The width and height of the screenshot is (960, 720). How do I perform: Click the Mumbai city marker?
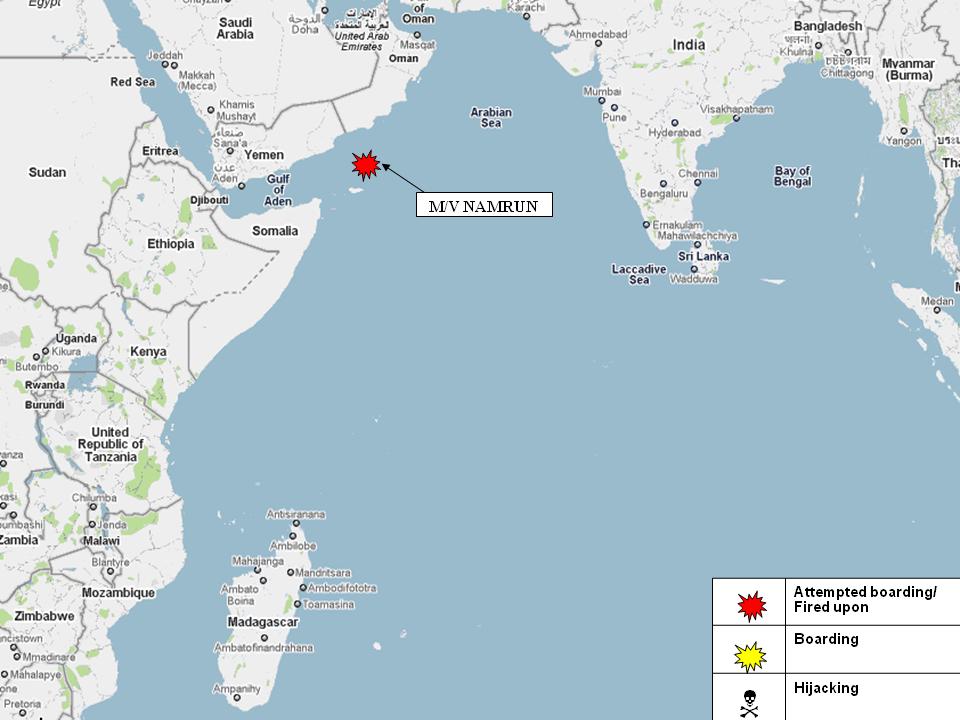601,100
